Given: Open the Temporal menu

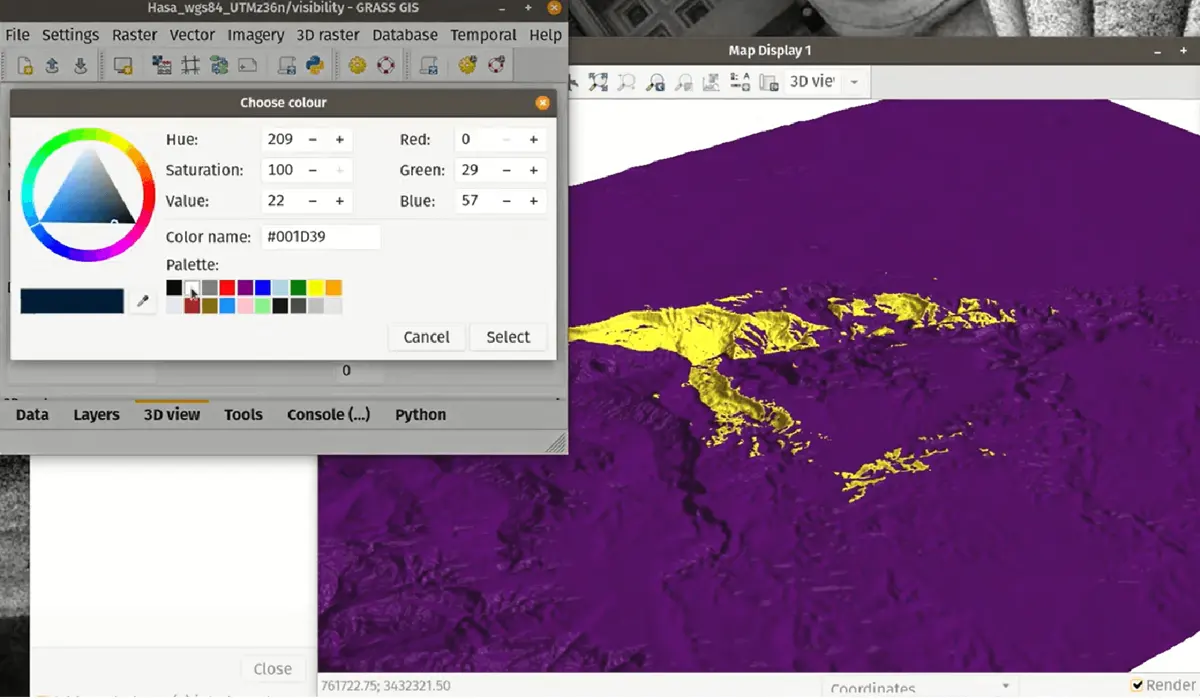Looking at the screenshot, I should tap(483, 35).
